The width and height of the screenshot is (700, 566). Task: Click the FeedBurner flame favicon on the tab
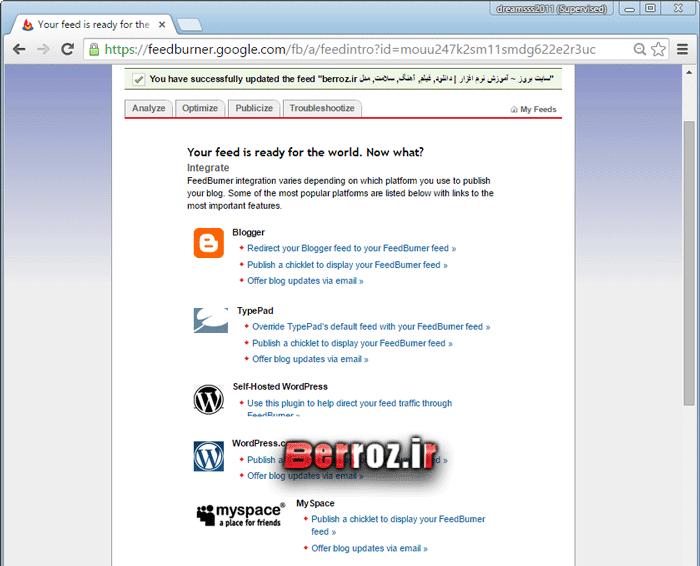pos(28,25)
